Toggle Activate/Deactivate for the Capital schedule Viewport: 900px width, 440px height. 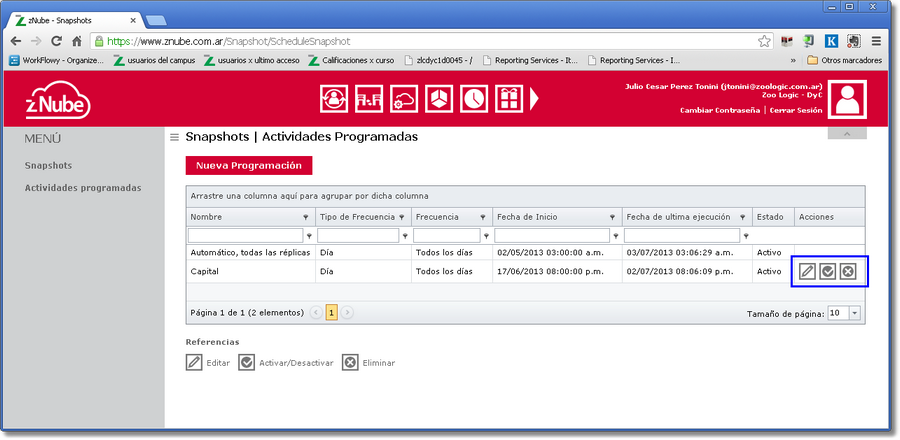point(828,271)
